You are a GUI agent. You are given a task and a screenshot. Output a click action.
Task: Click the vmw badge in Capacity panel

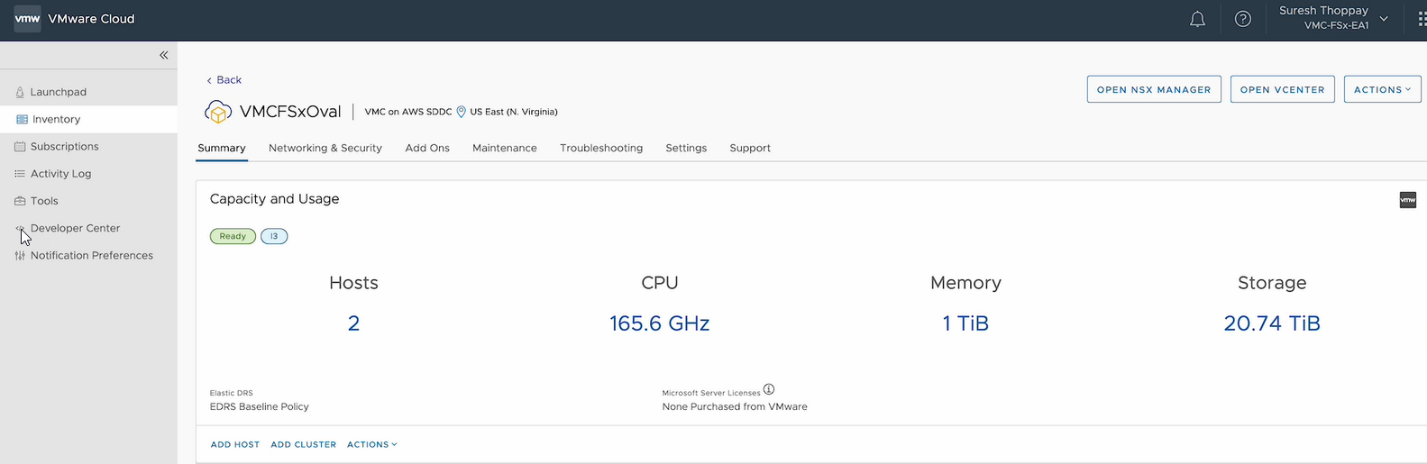1407,200
